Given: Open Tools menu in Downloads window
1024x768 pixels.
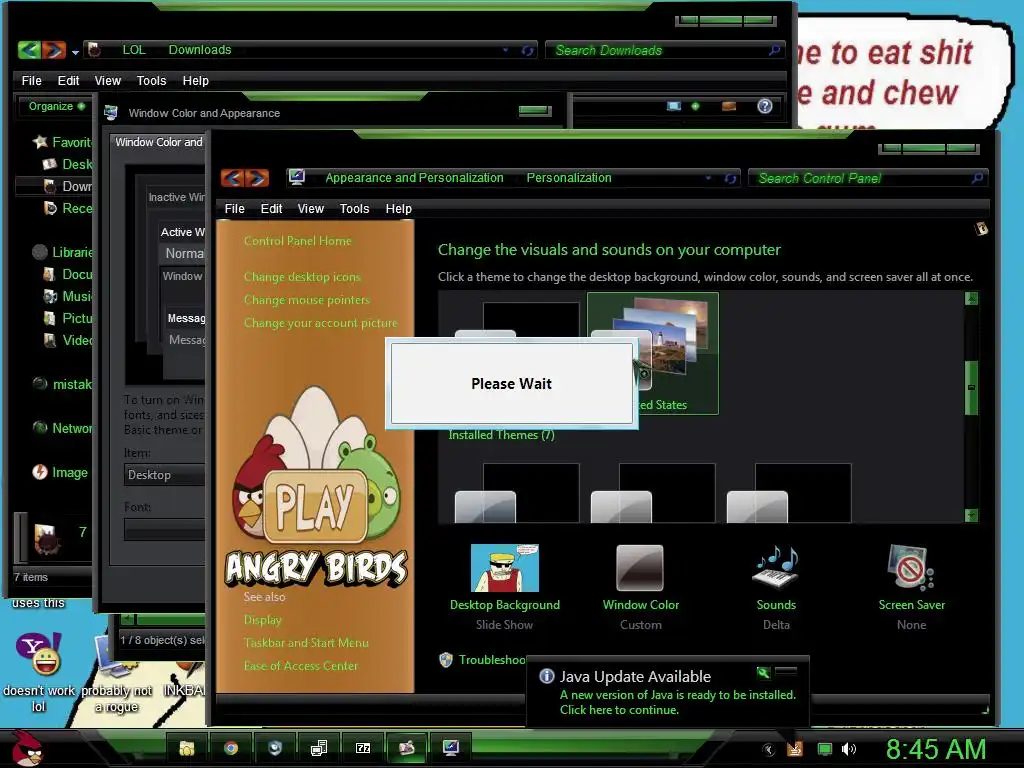Looking at the screenshot, I should tap(152, 80).
